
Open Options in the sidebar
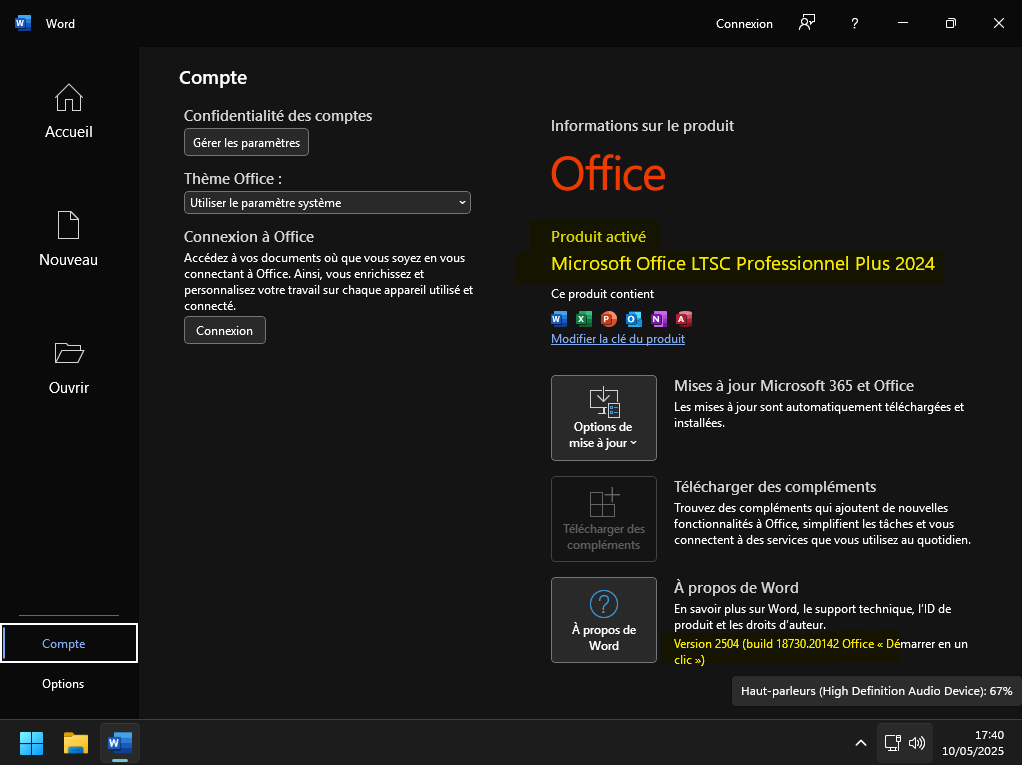(63, 684)
